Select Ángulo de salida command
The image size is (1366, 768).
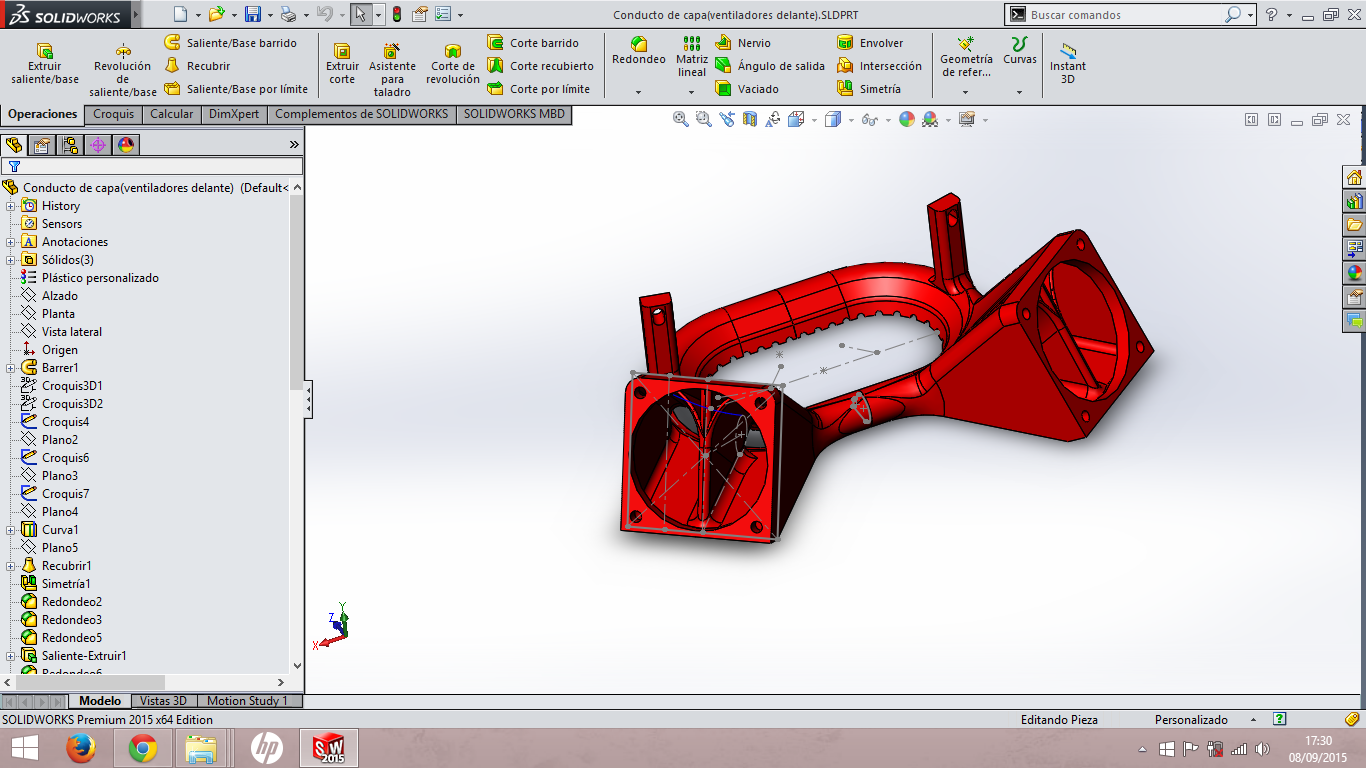tap(770, 66)
